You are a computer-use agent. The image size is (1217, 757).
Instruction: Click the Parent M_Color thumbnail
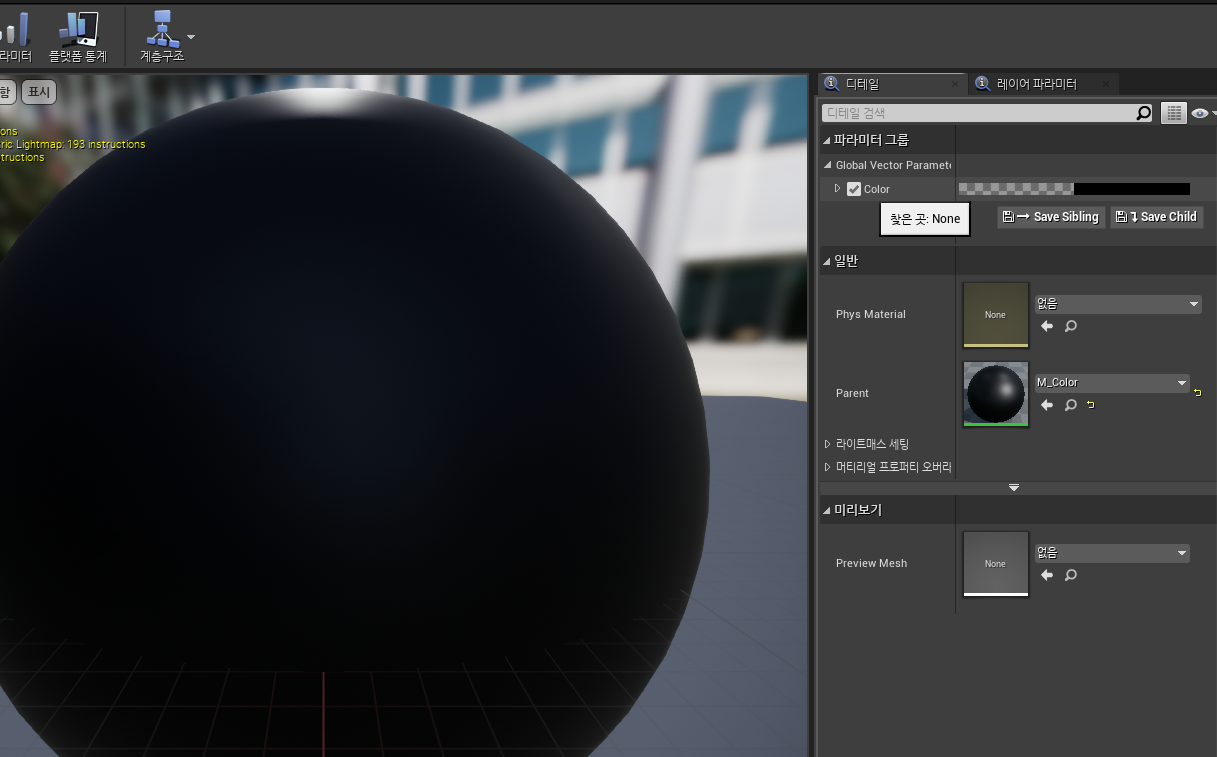[x=996, y=393]
